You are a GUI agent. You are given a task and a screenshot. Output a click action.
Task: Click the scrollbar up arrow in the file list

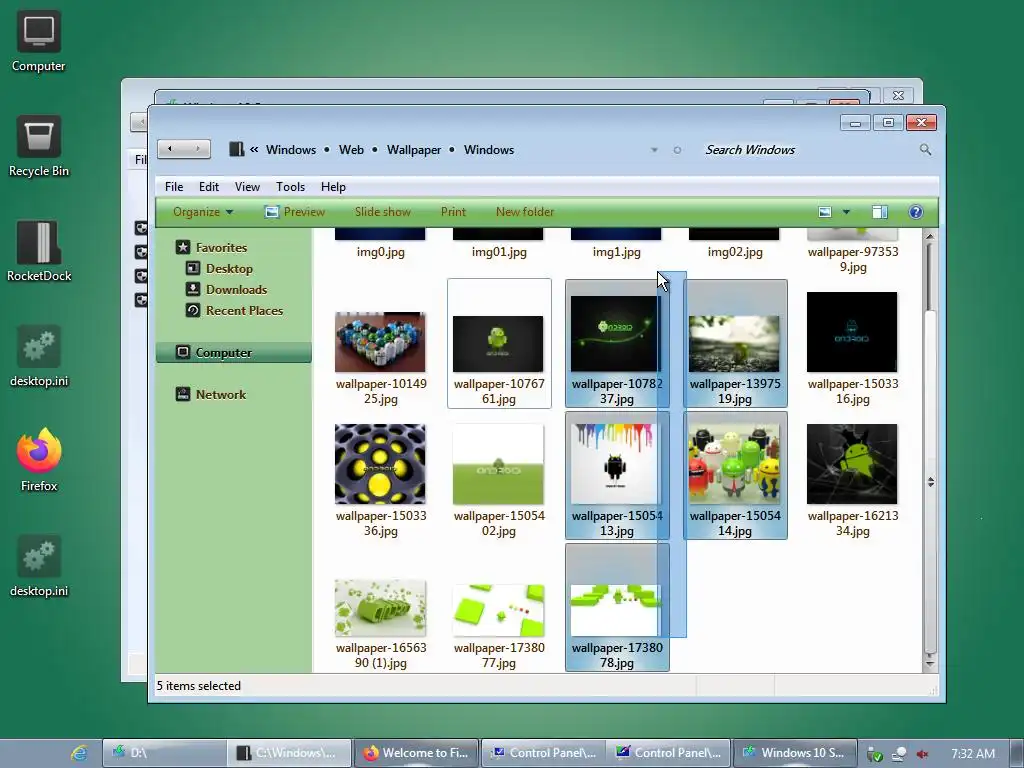tap(930, 236)
